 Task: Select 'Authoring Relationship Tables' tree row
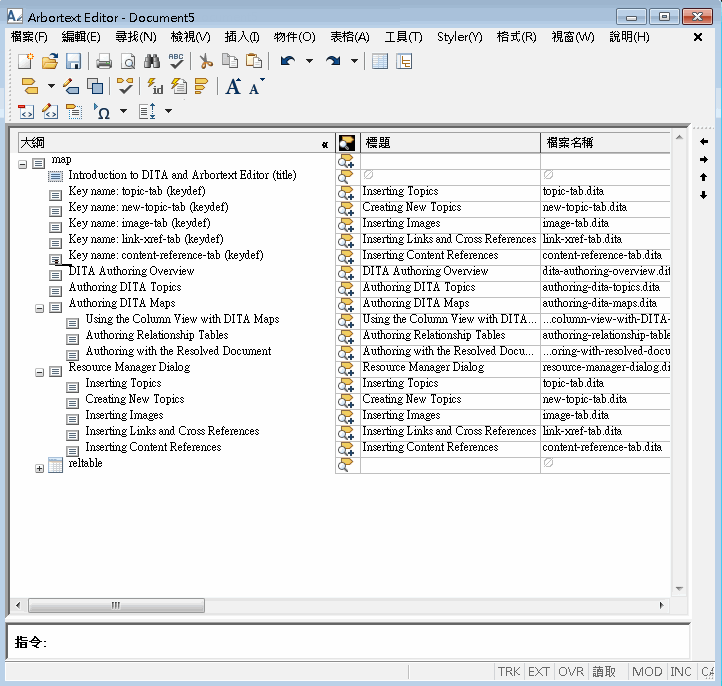157,335
